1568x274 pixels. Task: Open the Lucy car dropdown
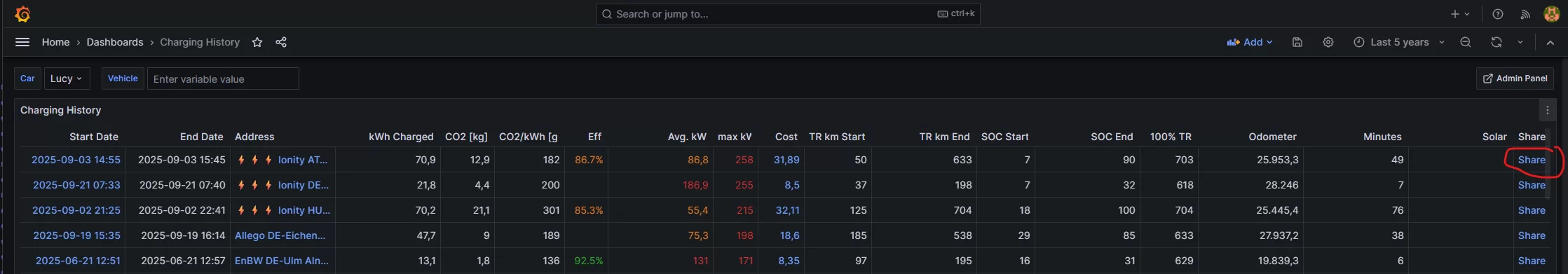67,78
